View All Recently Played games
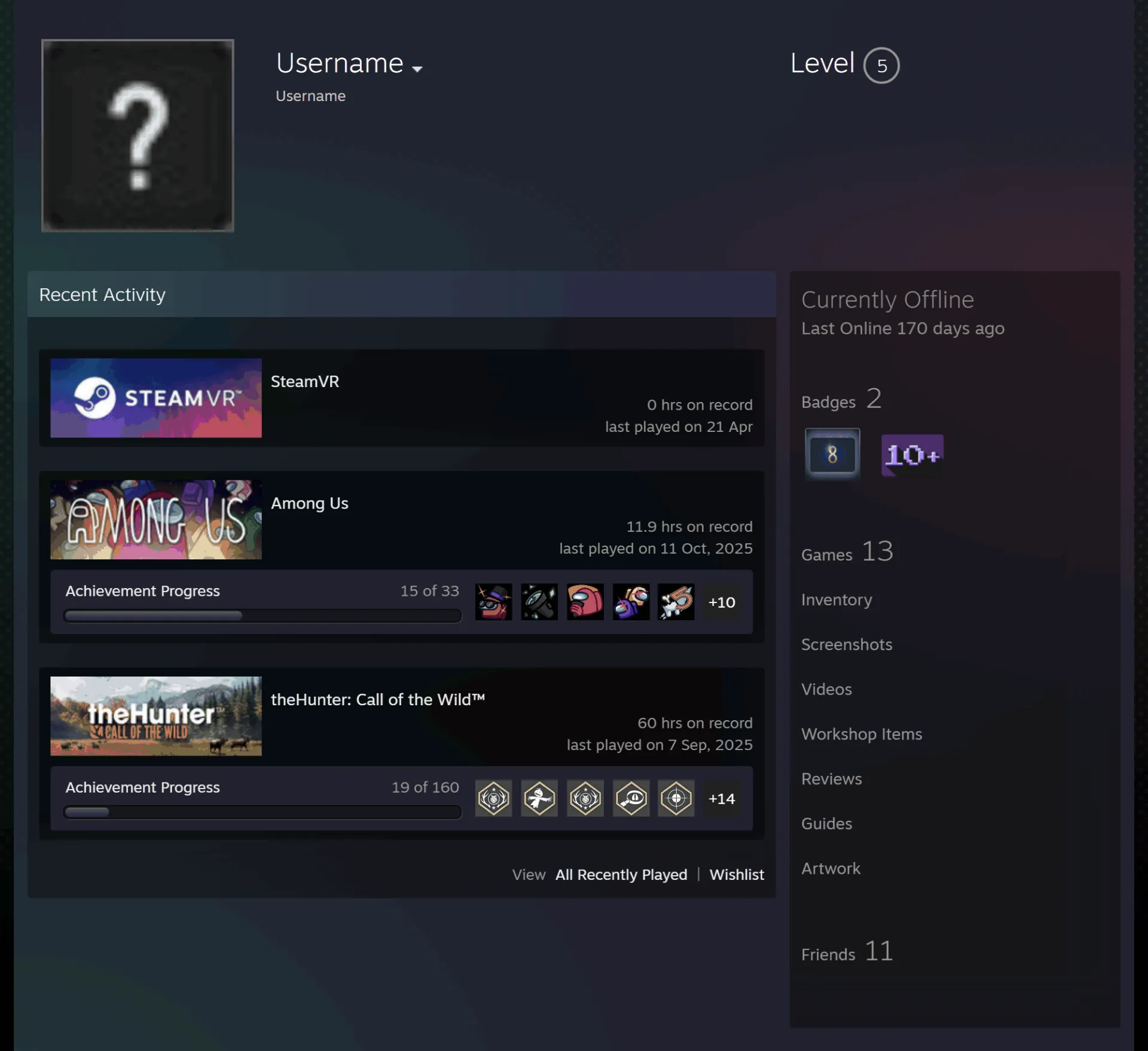 621,875
